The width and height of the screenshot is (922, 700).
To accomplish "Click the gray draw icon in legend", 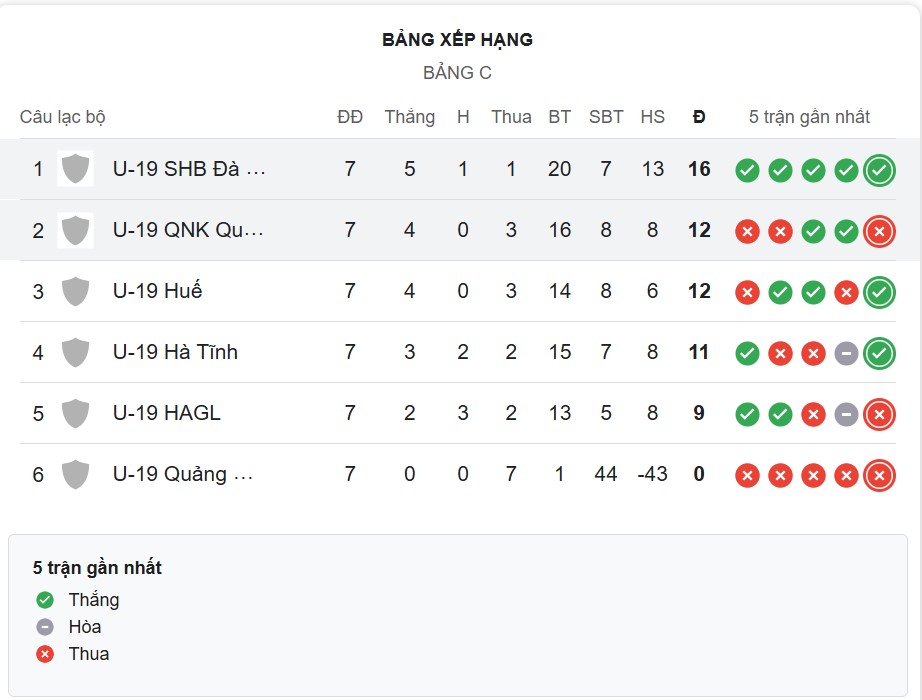I will click(44, 627).
